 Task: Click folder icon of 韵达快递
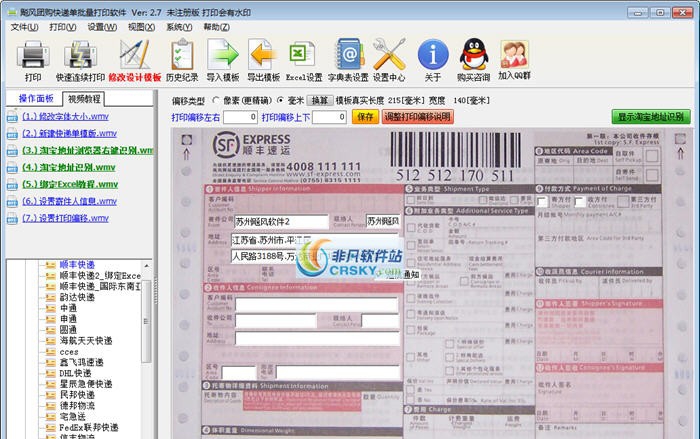pos(51,297)
